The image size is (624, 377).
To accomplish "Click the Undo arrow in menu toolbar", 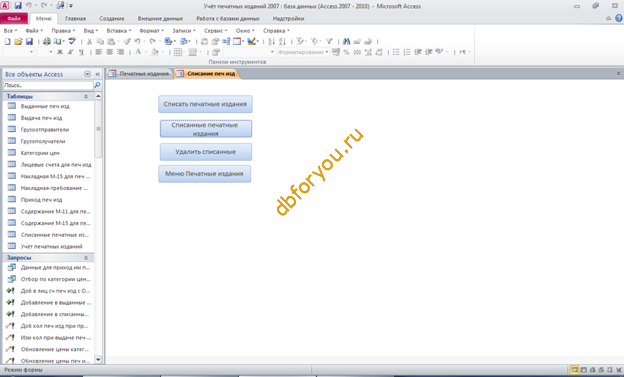I will 137,41.
